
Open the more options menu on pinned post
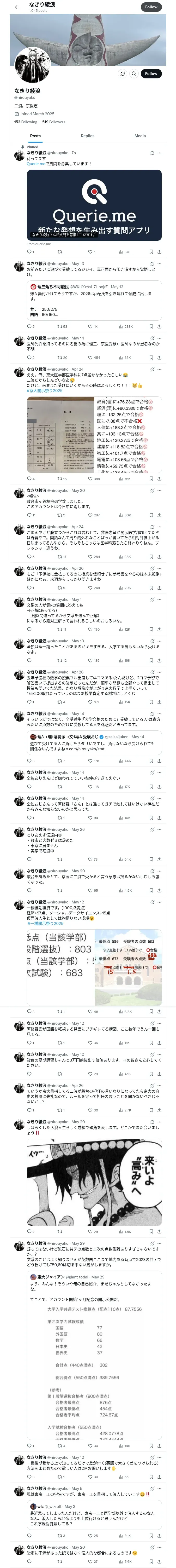point(160,153)
